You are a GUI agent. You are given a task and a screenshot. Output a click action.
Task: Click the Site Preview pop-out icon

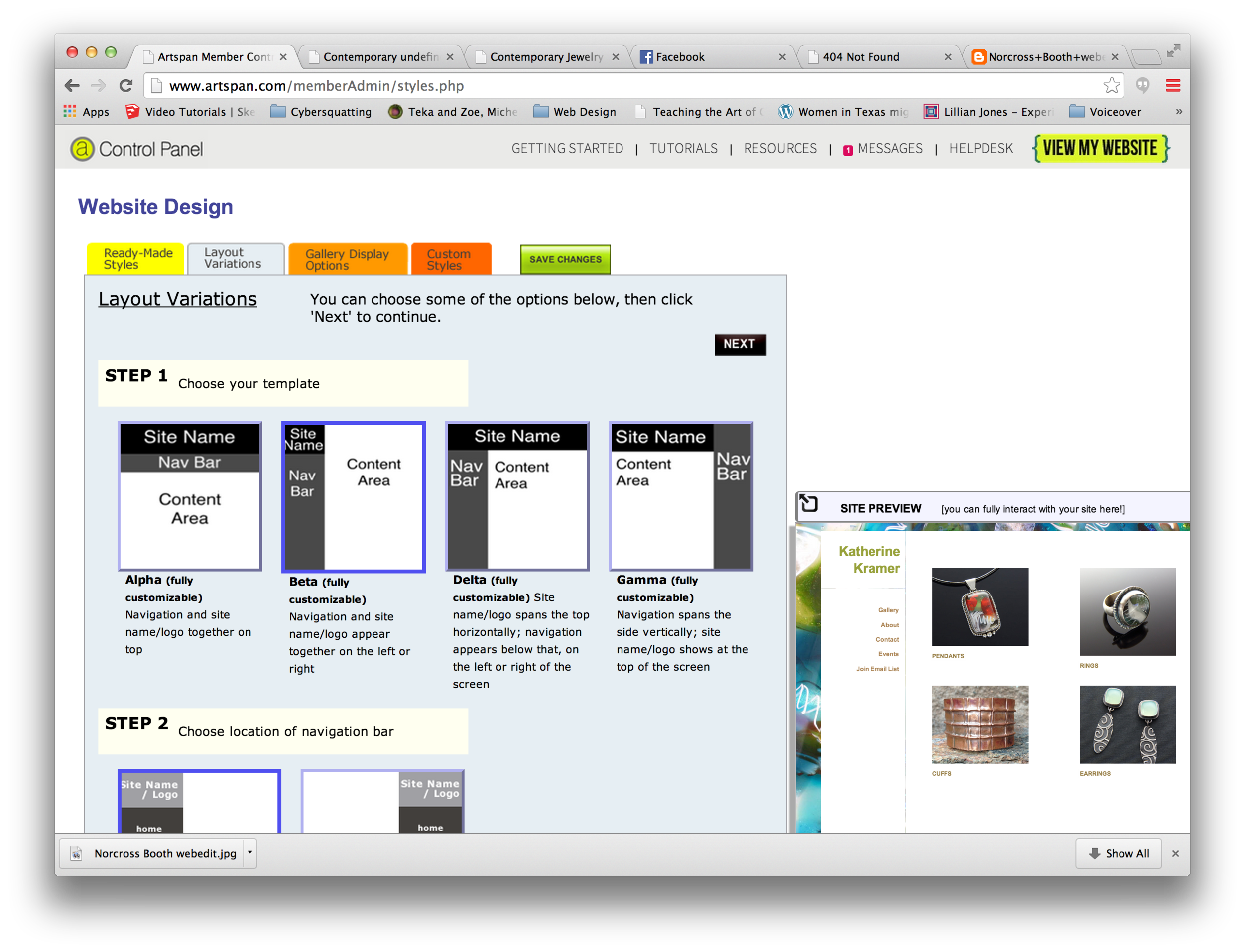point(809,503)
